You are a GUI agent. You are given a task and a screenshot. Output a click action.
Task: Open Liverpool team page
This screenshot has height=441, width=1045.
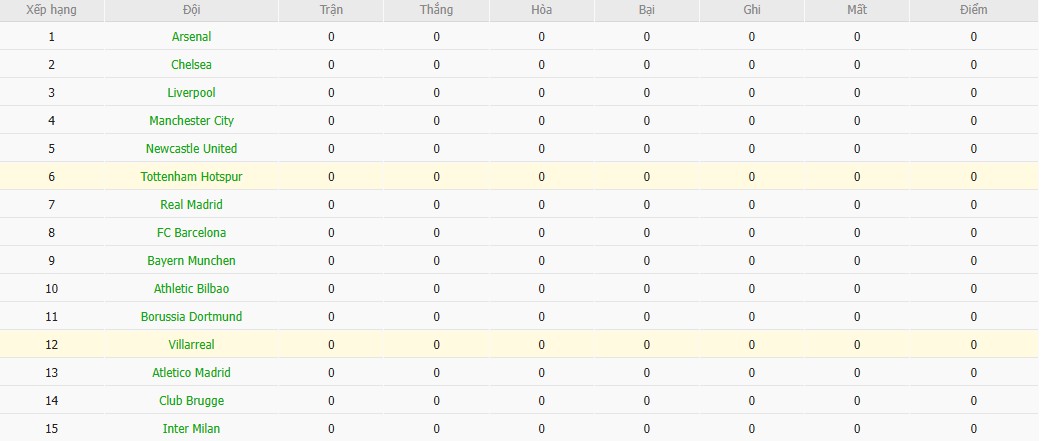(x=191, y=93)
